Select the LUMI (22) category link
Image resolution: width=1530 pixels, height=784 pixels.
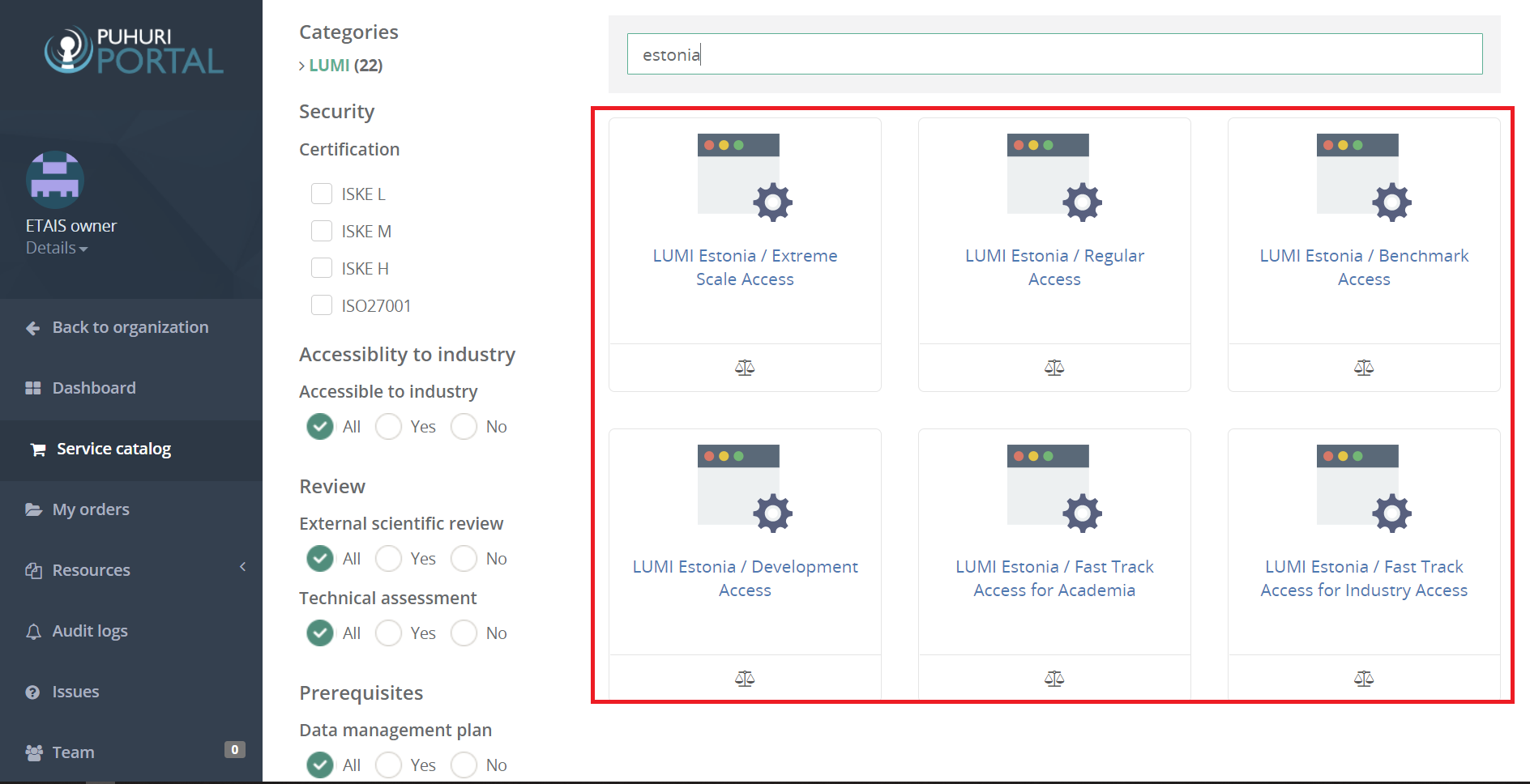pos(345,65)
